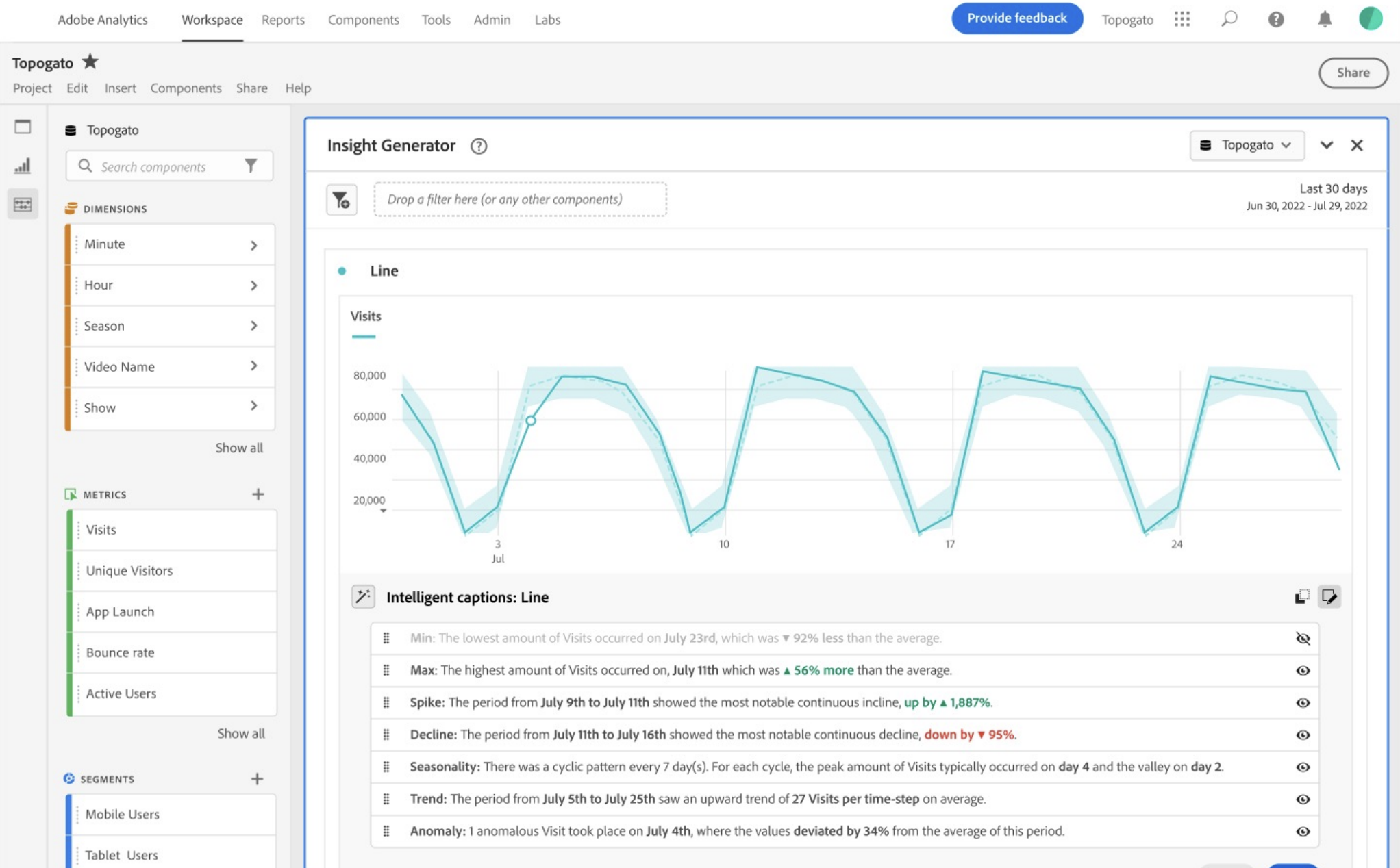Open the app switcher grid icon
The image size is (1400, 868).
click(x=1182, y=19)
